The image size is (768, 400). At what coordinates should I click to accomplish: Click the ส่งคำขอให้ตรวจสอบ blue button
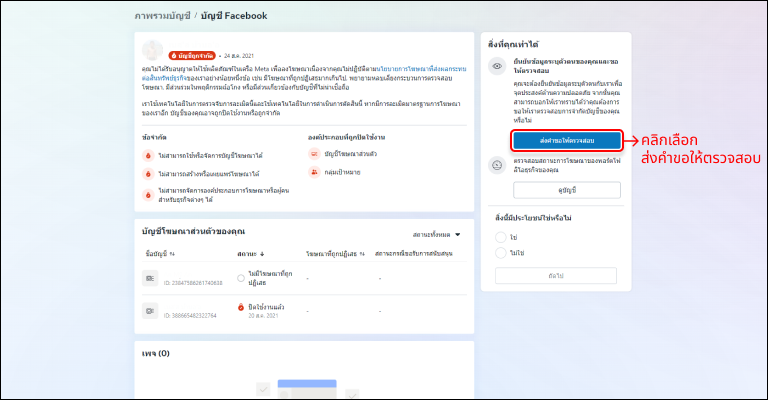click(x=567, y=141)
